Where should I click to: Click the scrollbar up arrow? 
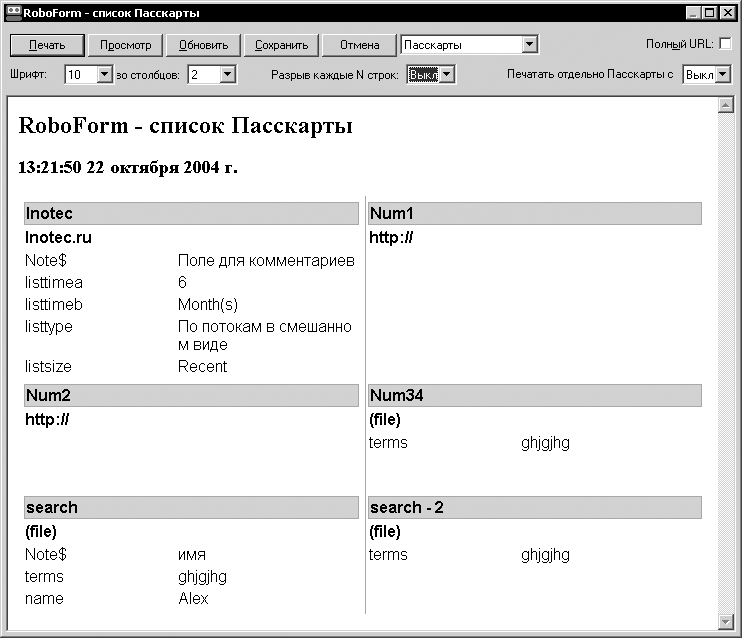pyautogui.click(x=725, y=105)
